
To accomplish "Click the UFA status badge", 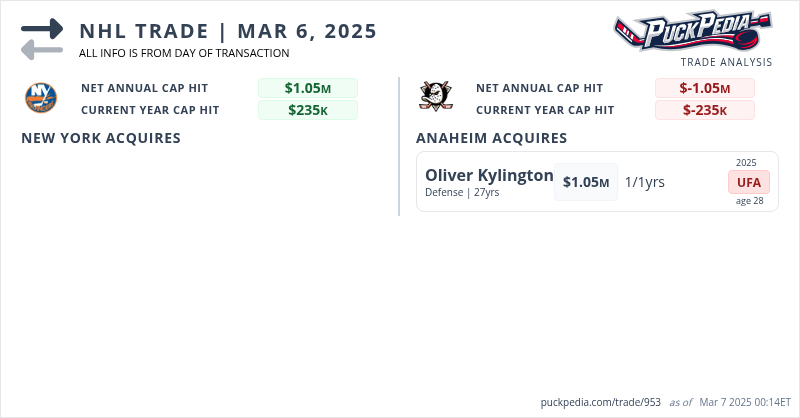I will coord(748,183).
